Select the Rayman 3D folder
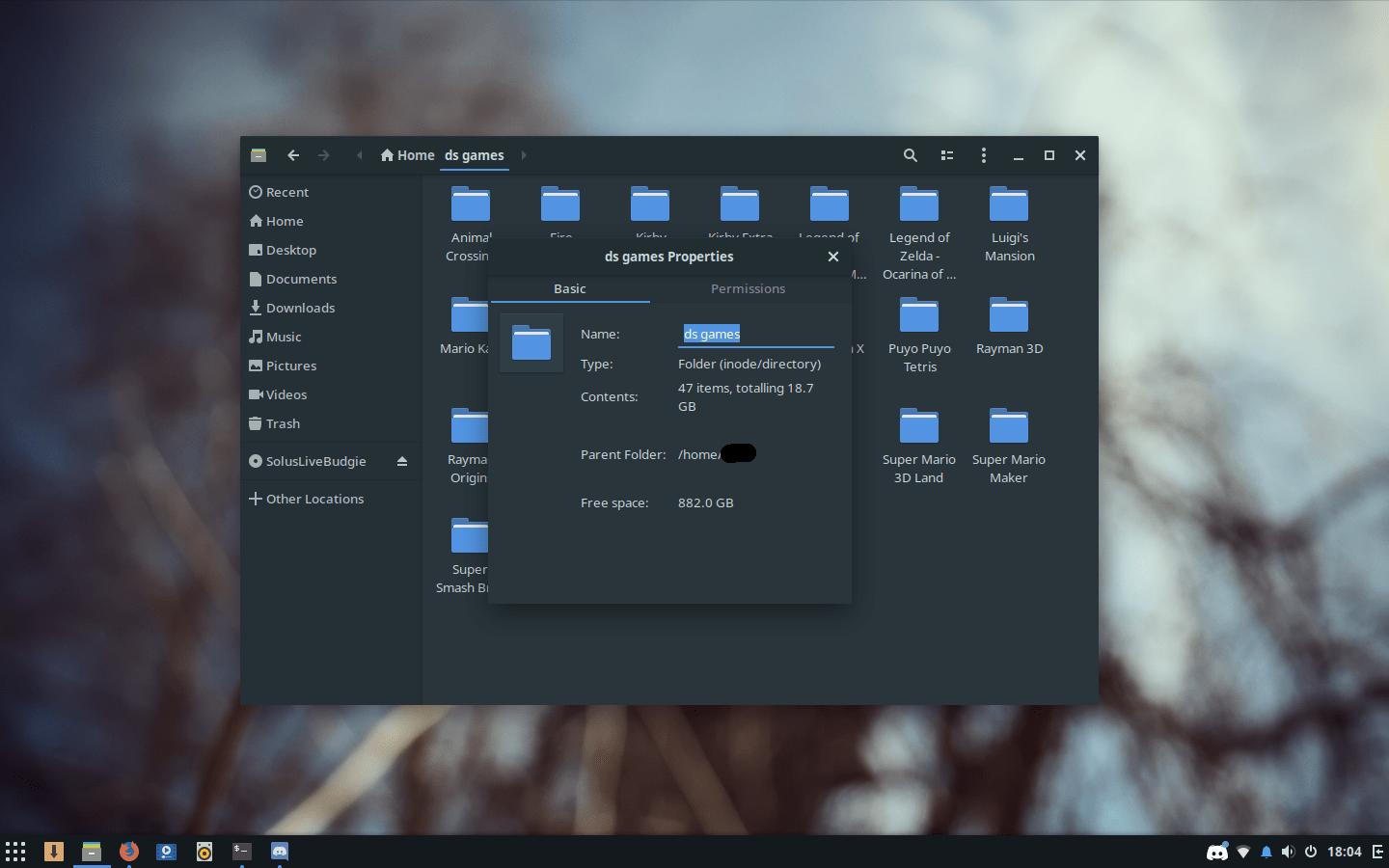This screenshot has height=868, width=1389. pyautogui.click(x=1009, y=326)
